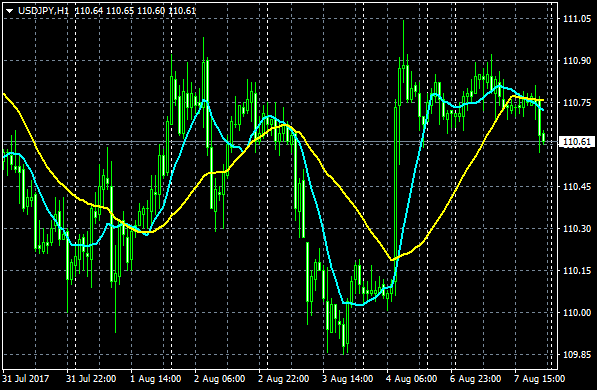Click the 110.45 price scale label
Viewport: 597px width, 390px height.
point(577,187)
